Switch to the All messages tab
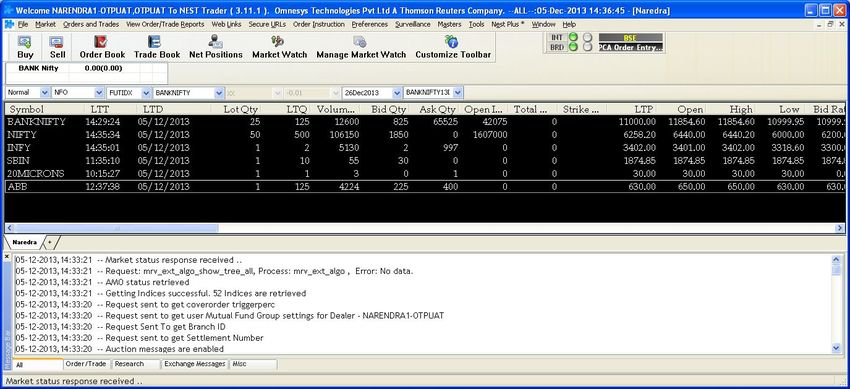Viewport: 850px width, 389px height. coord(38,365)
